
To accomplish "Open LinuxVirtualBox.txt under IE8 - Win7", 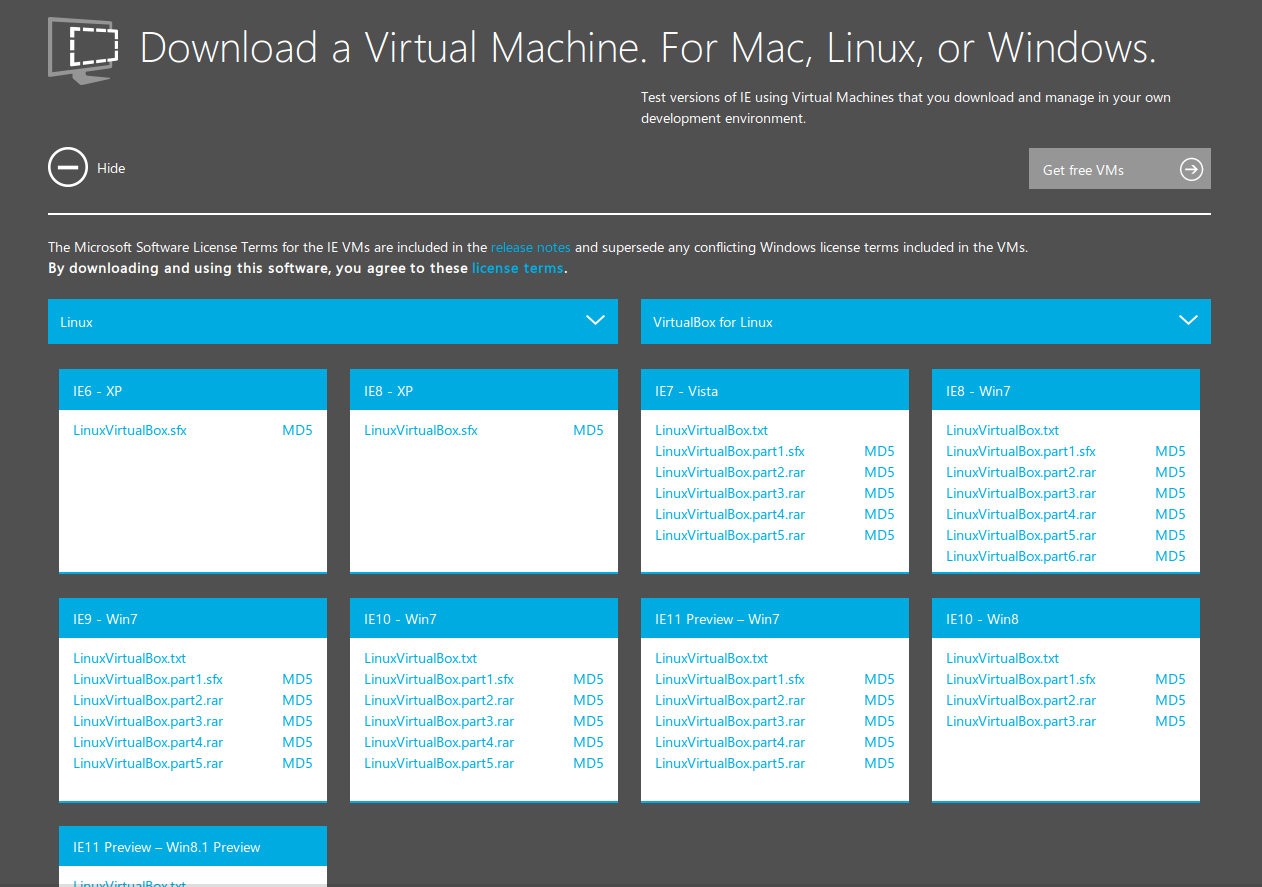I will [1003, 430].
